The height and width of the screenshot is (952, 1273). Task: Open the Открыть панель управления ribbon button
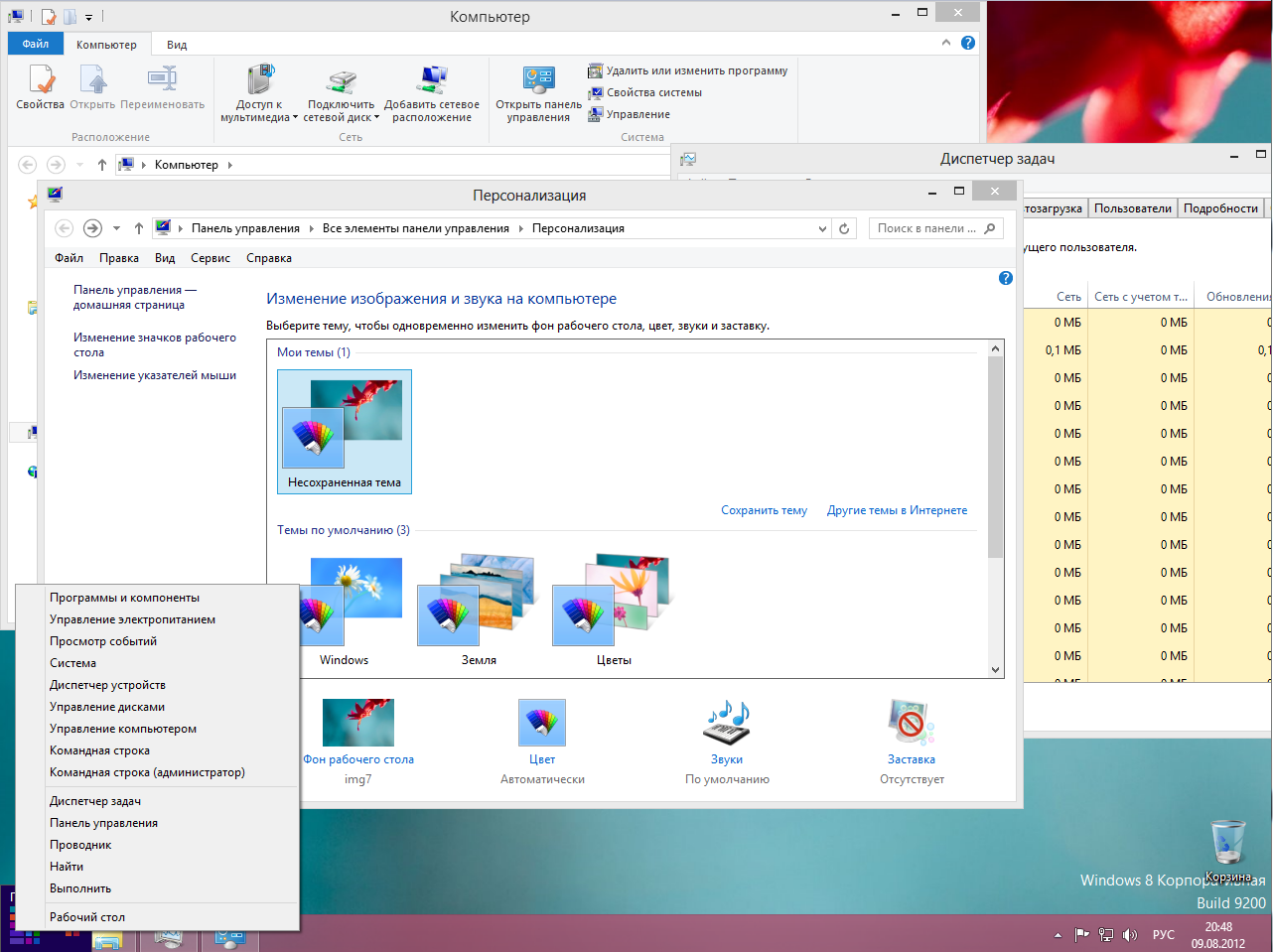(538, 94)
